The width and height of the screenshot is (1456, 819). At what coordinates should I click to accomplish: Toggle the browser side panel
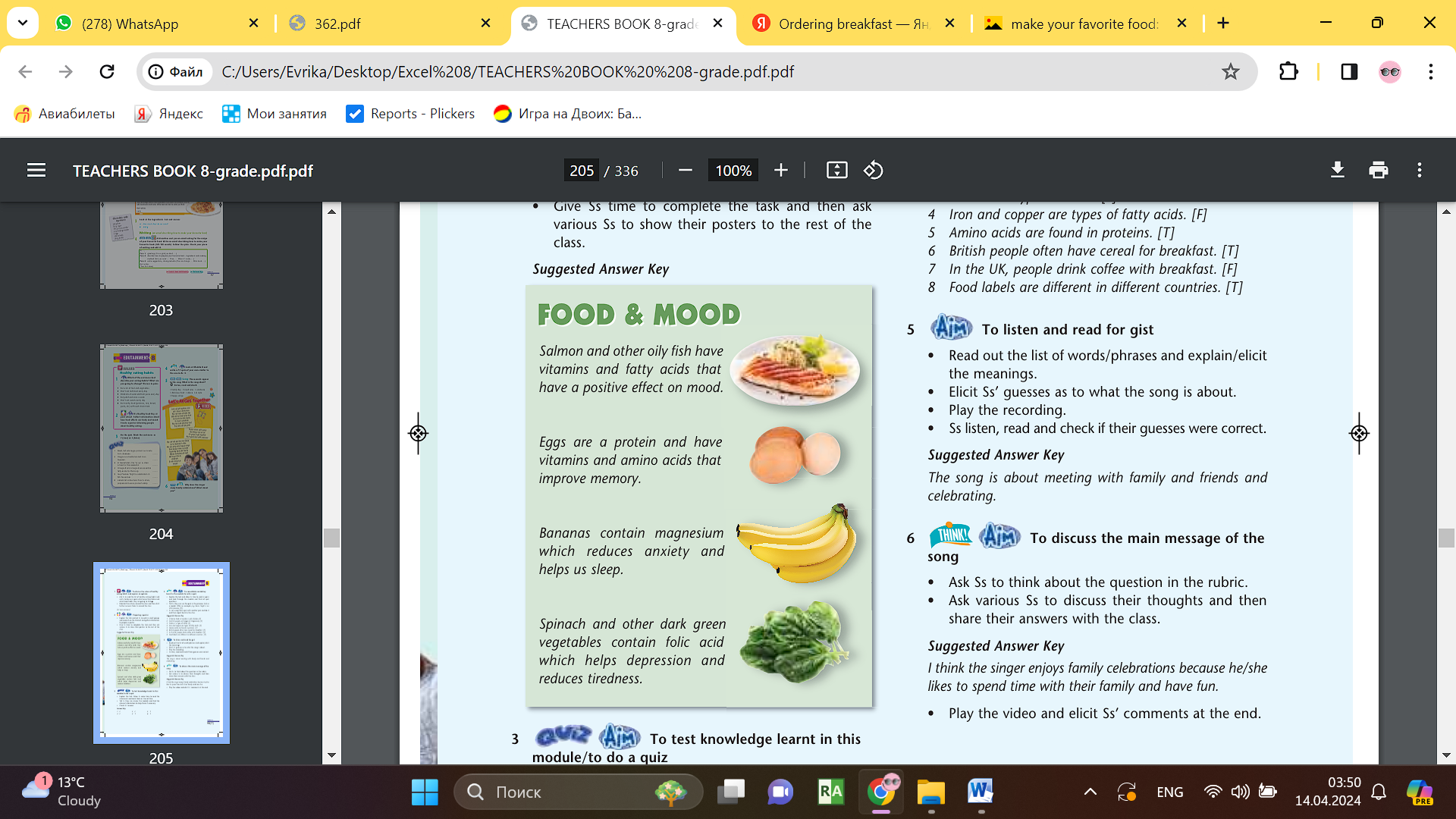point(1349,72)
